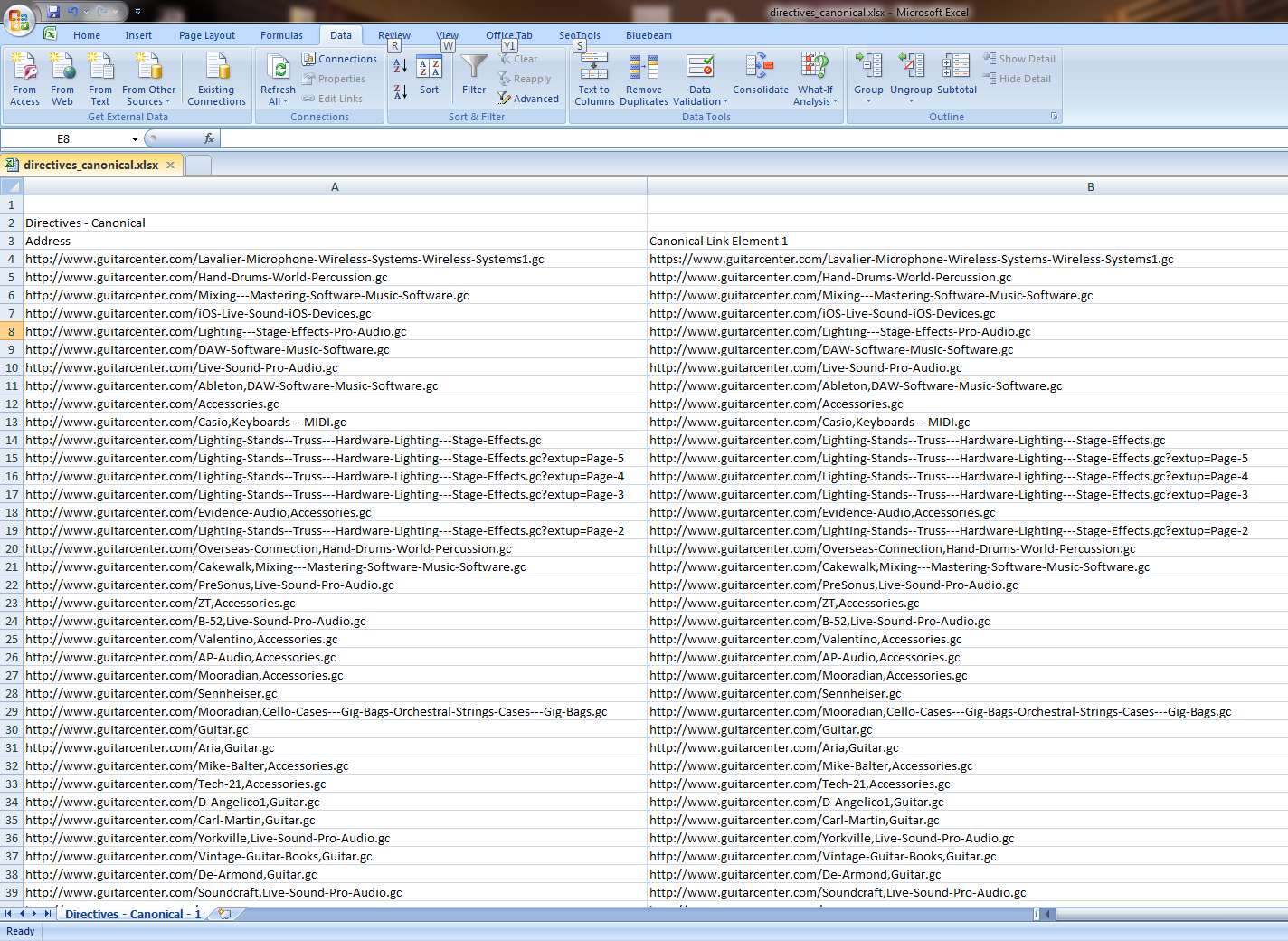
Task: Click the Ungroup icon
Action: click(911, 67)
